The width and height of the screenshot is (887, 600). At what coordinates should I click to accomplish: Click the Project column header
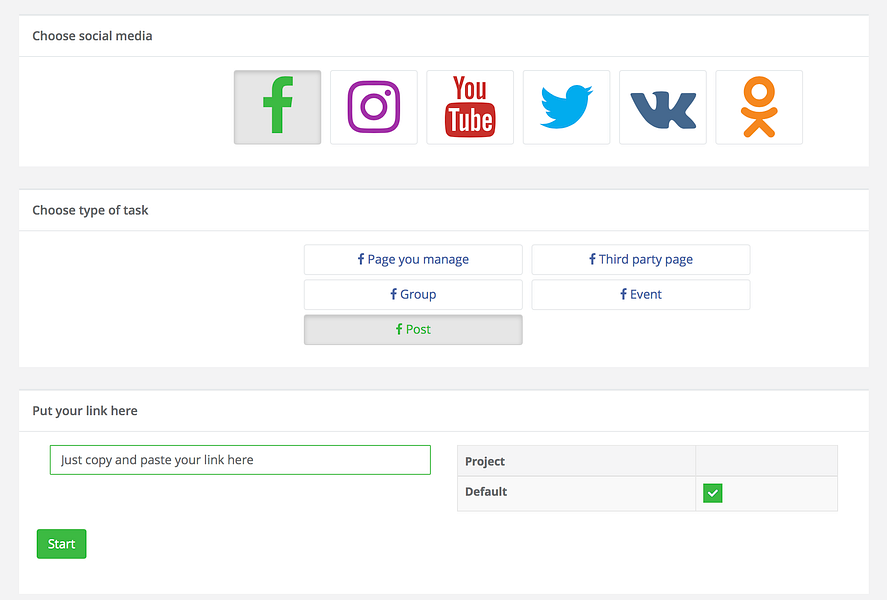pos(485,461)
